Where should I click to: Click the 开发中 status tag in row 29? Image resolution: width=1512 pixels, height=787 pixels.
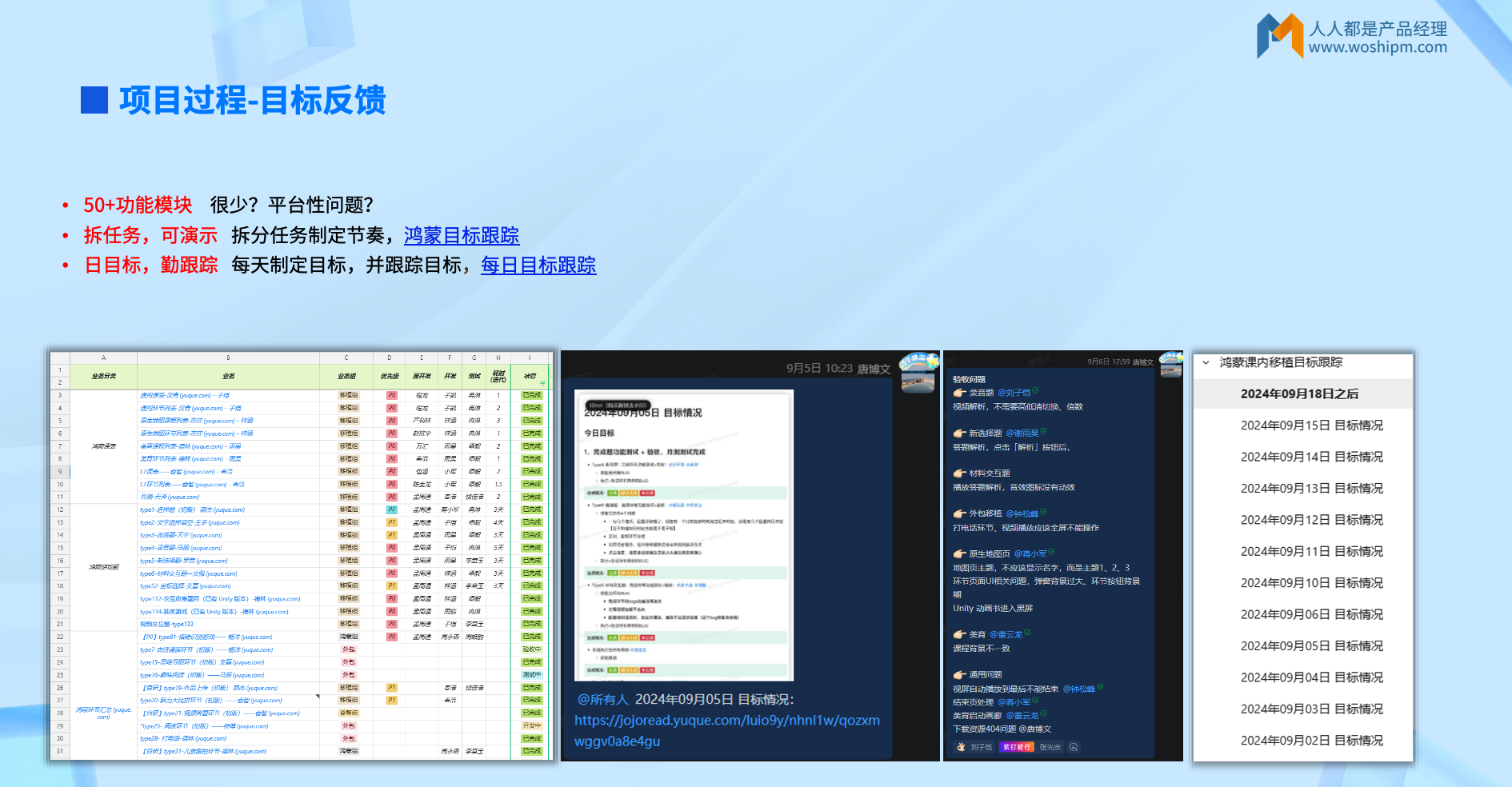coord(532,726)
